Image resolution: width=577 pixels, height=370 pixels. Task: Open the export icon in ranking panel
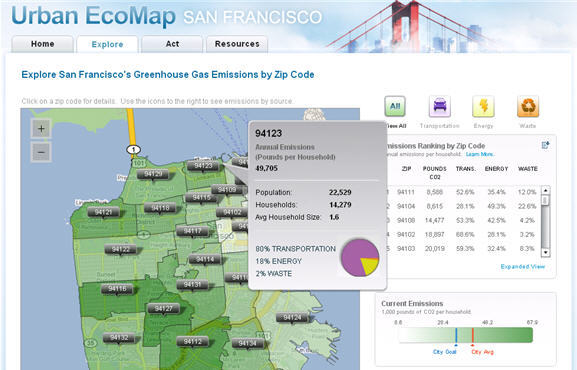coord(545,145)
